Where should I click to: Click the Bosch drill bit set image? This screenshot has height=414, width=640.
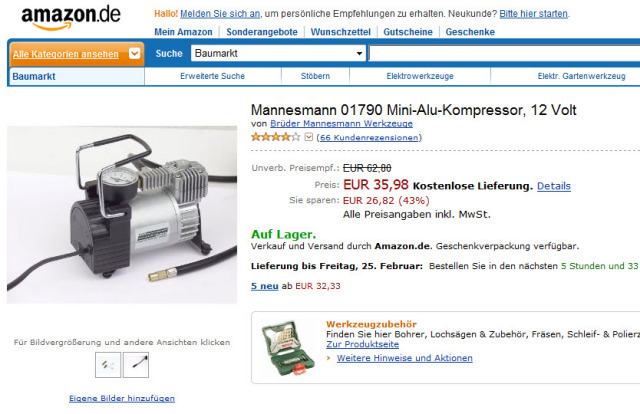pos(288,348)
